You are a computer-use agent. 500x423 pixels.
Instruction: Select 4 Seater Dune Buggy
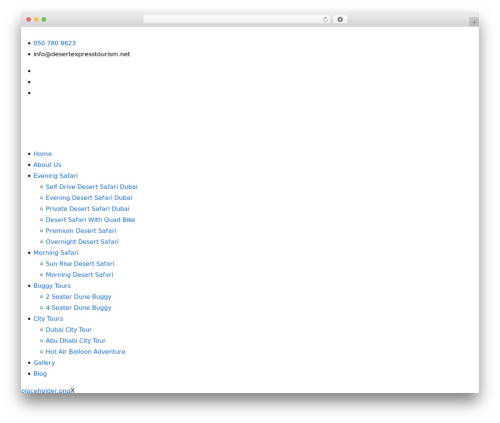tap(78, 308)
